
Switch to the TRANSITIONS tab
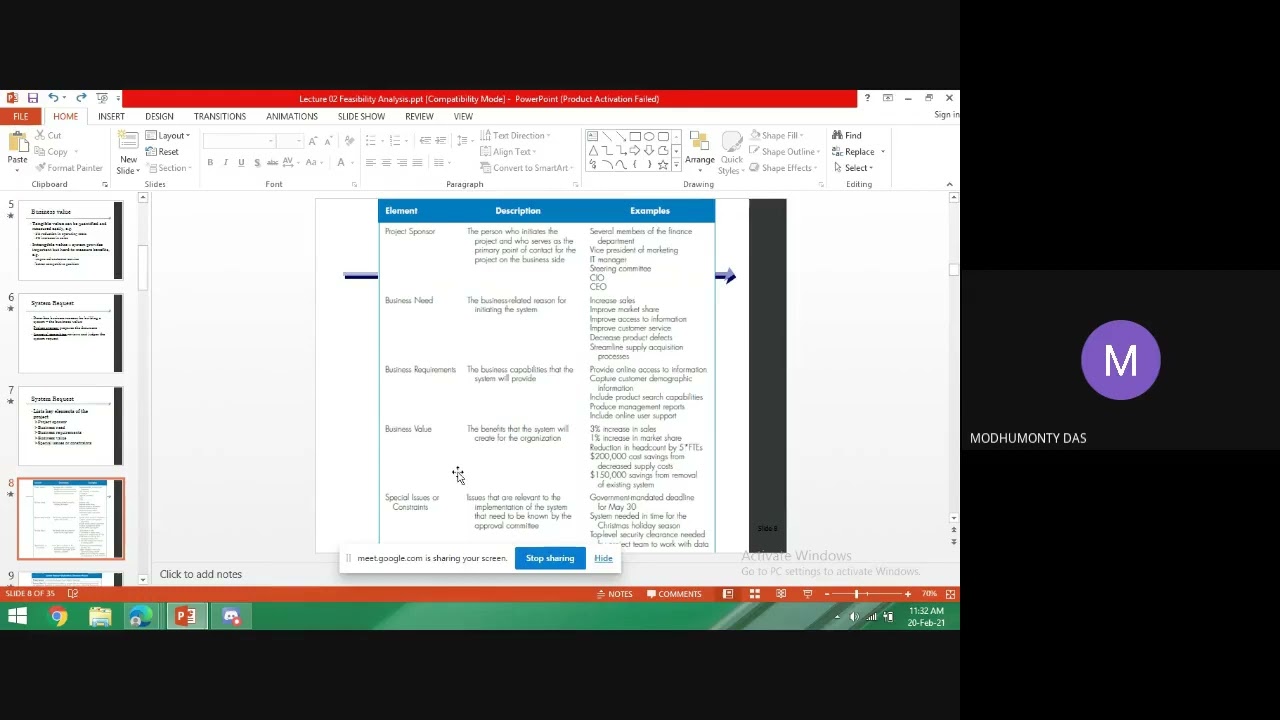point(220,117)
